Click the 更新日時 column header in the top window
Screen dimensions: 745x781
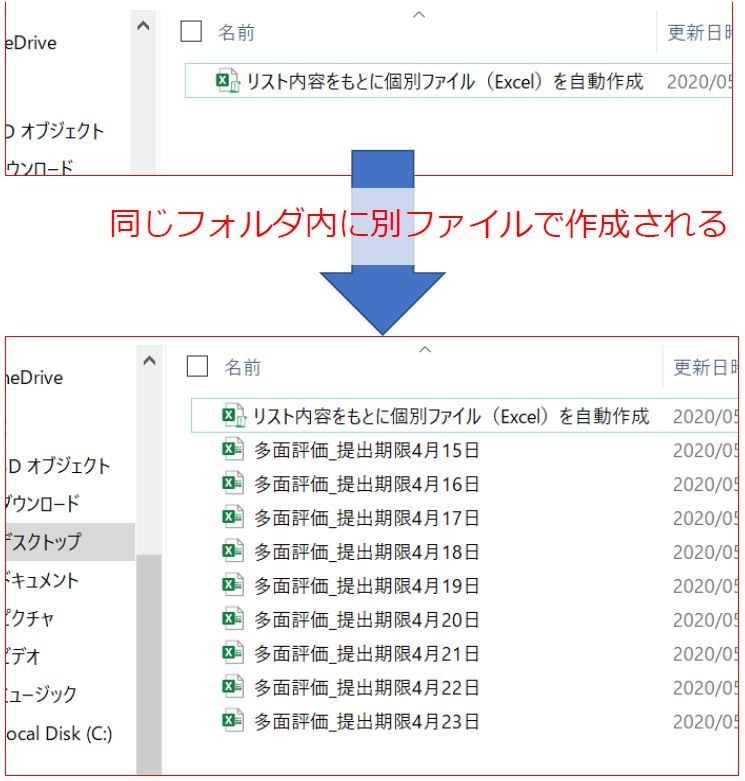point(700,33)
